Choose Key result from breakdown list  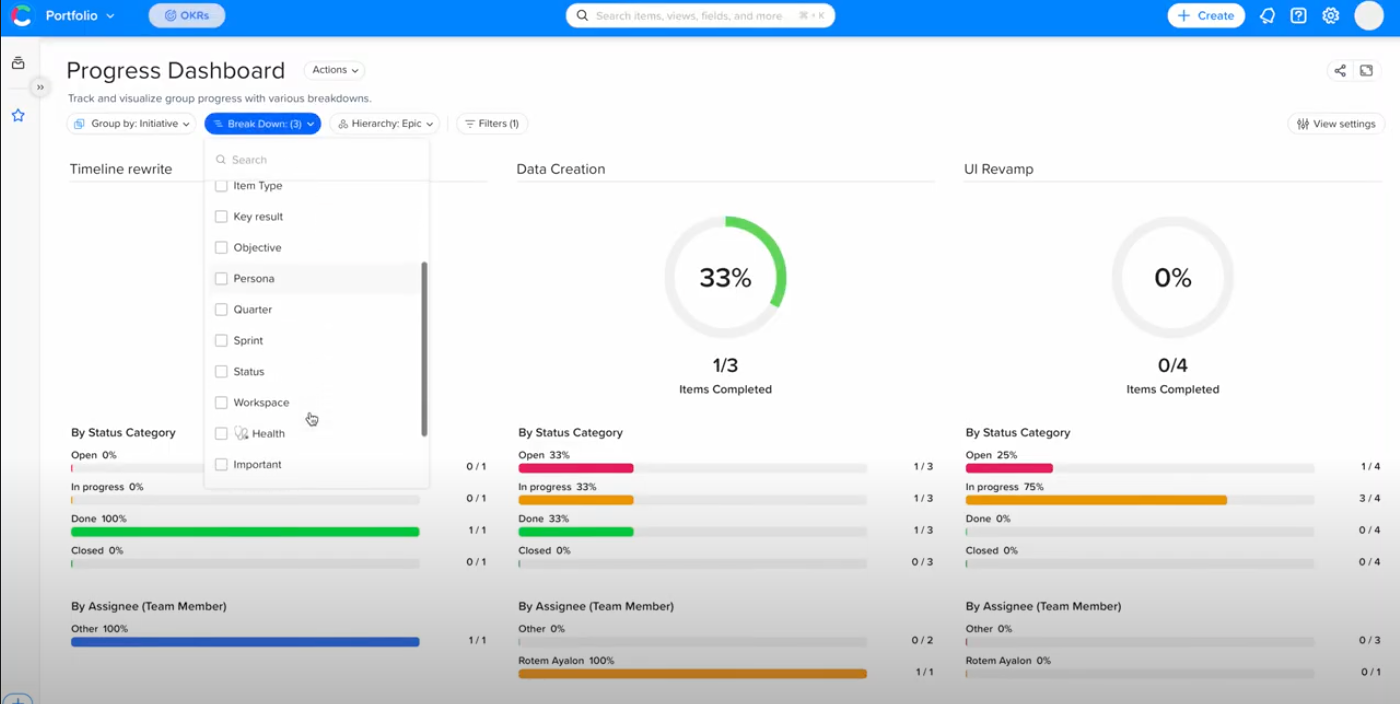coord(258,217)
